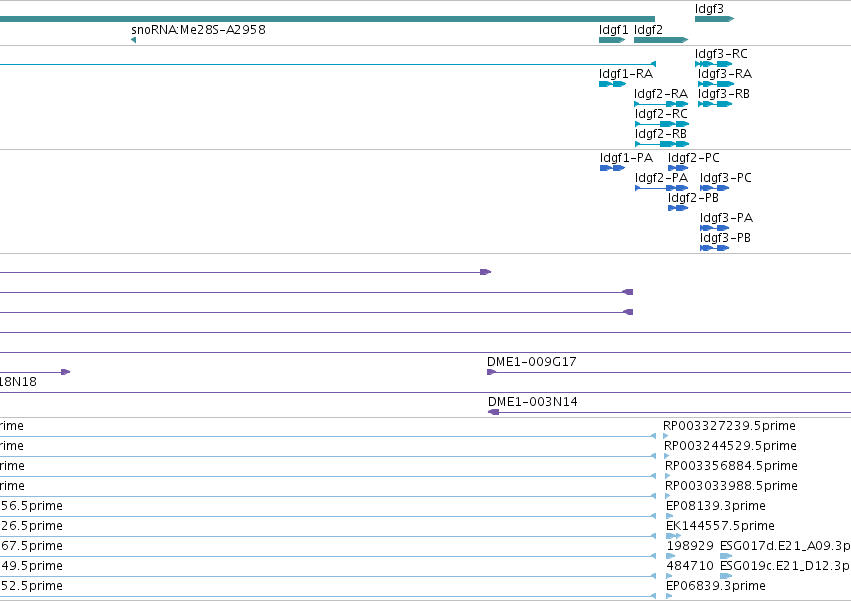Screen dimensions: 851x601
Task: Click the DME1-003N14 label
Action: [533, 402]
